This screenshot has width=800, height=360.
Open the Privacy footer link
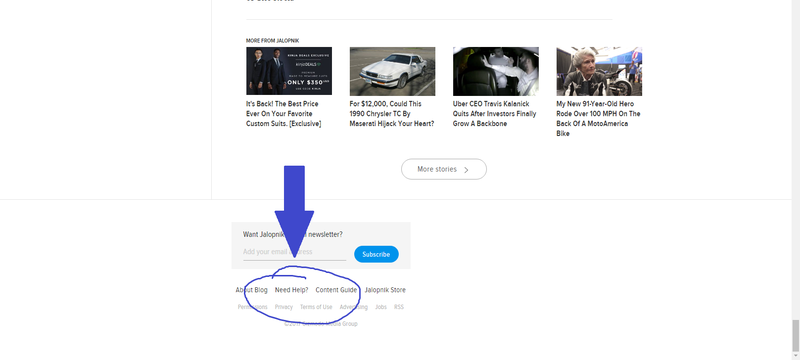click(x=284, y=307)
